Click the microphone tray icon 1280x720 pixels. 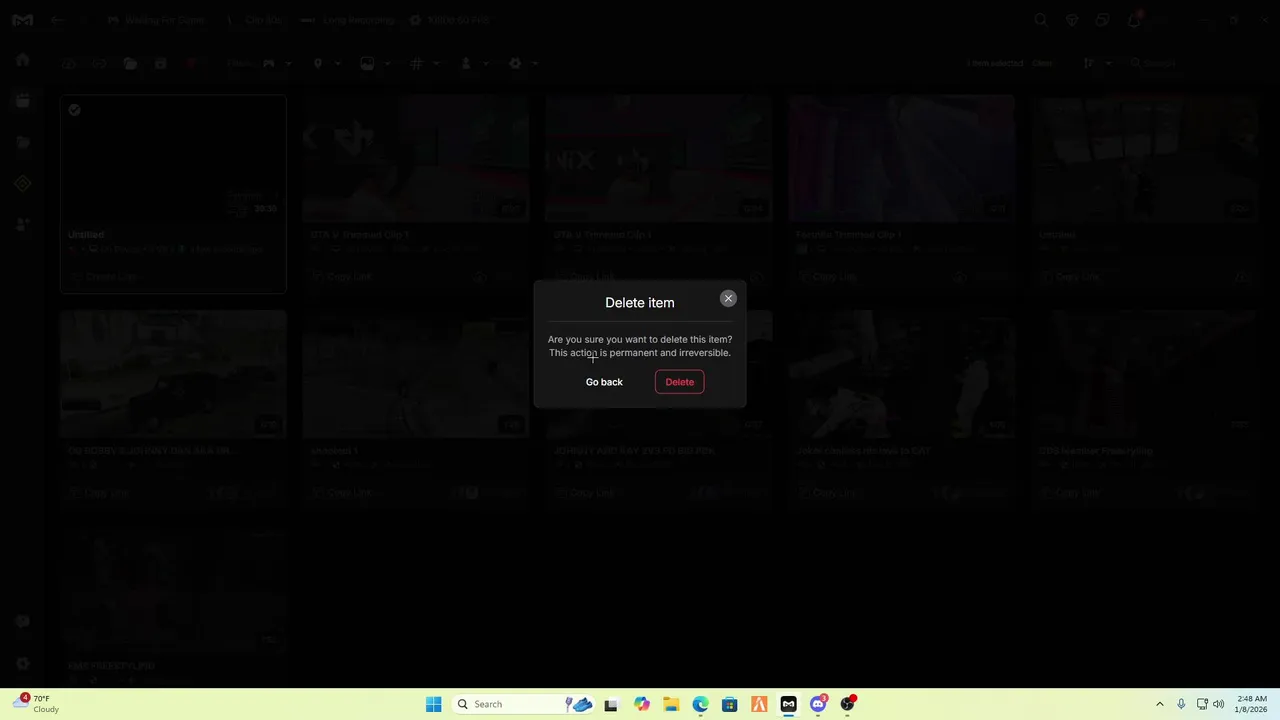pyautogui.click(x=1181, y=704)
